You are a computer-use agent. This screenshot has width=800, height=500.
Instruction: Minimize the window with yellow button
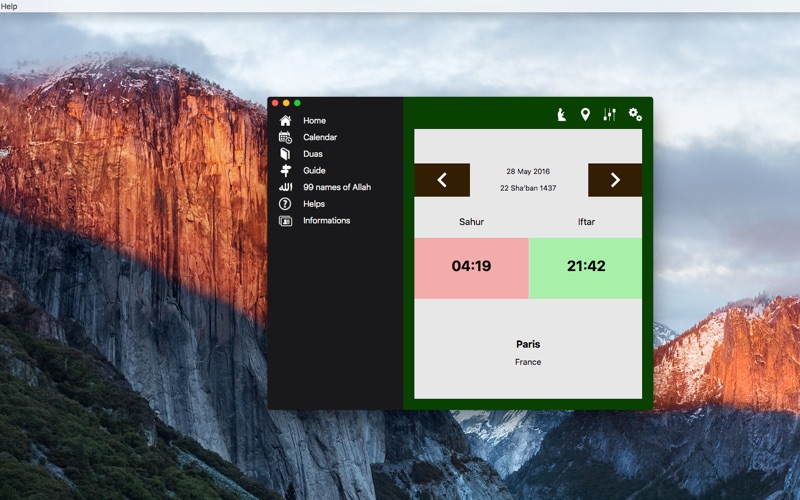pyautogui.click(x=286, y=103)
